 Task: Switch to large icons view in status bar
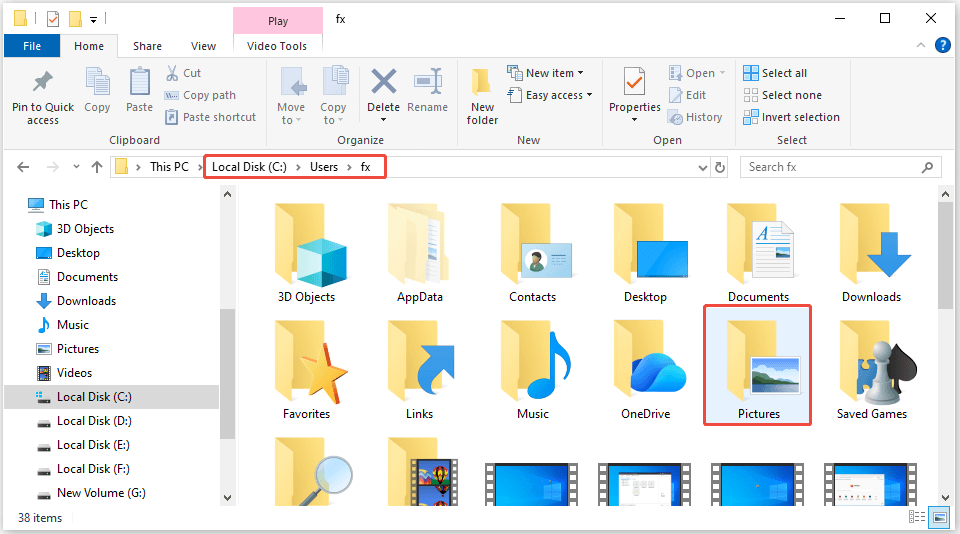(939, 517)
